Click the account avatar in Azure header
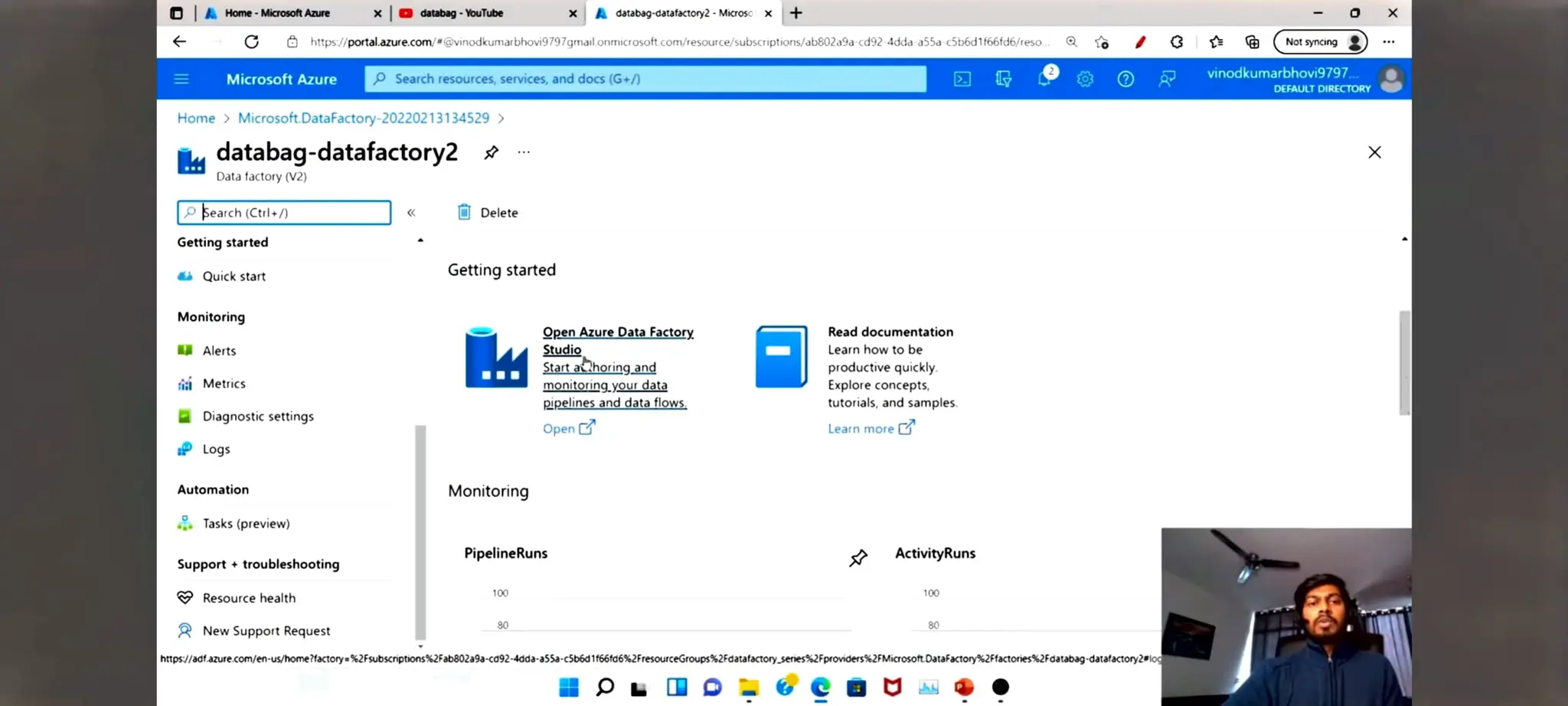The width and height of the screenshot is (1568, 706). click(1391, 79)
